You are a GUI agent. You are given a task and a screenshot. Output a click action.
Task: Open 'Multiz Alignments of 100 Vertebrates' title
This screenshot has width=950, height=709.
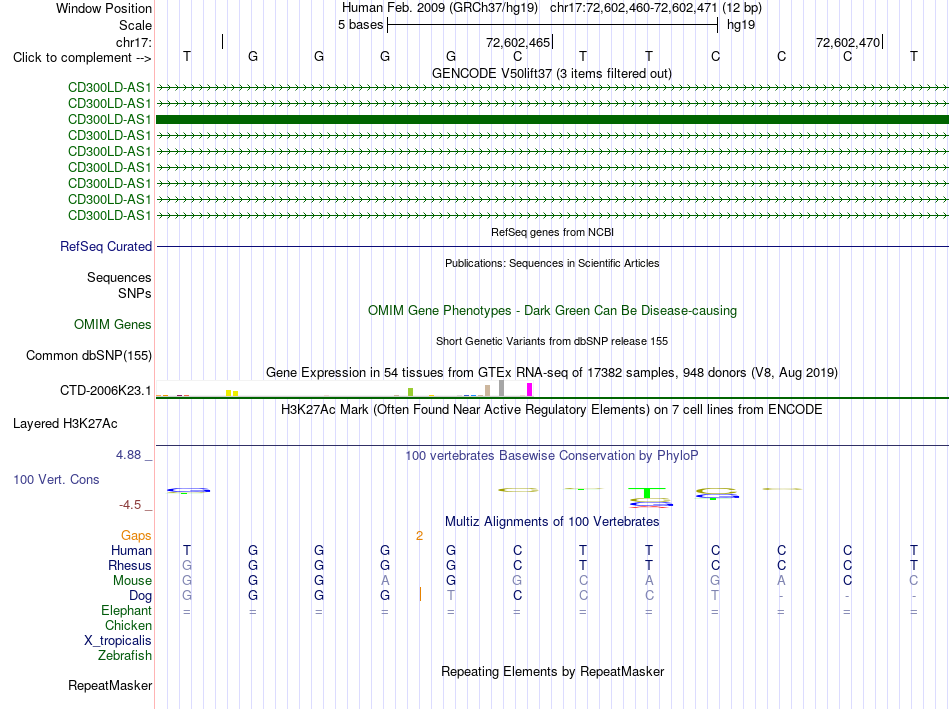(552, 522)
